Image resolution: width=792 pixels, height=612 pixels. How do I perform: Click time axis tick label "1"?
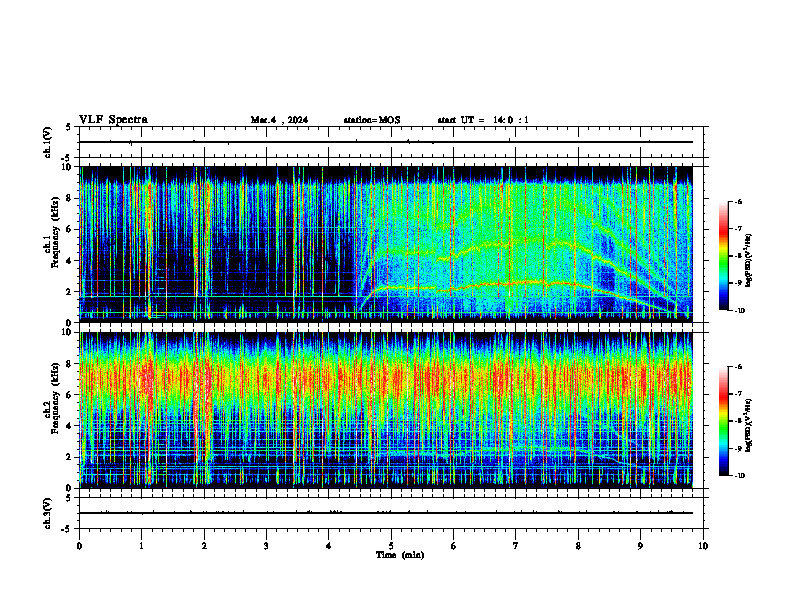pyautogui.click(x=141, y=546)
